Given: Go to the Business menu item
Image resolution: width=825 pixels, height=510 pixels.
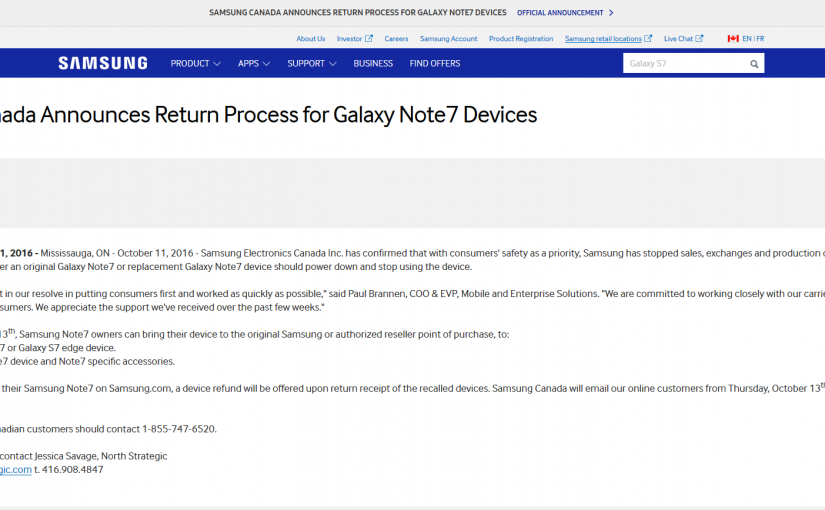Looking at the screenshot, I should [373, 63].
